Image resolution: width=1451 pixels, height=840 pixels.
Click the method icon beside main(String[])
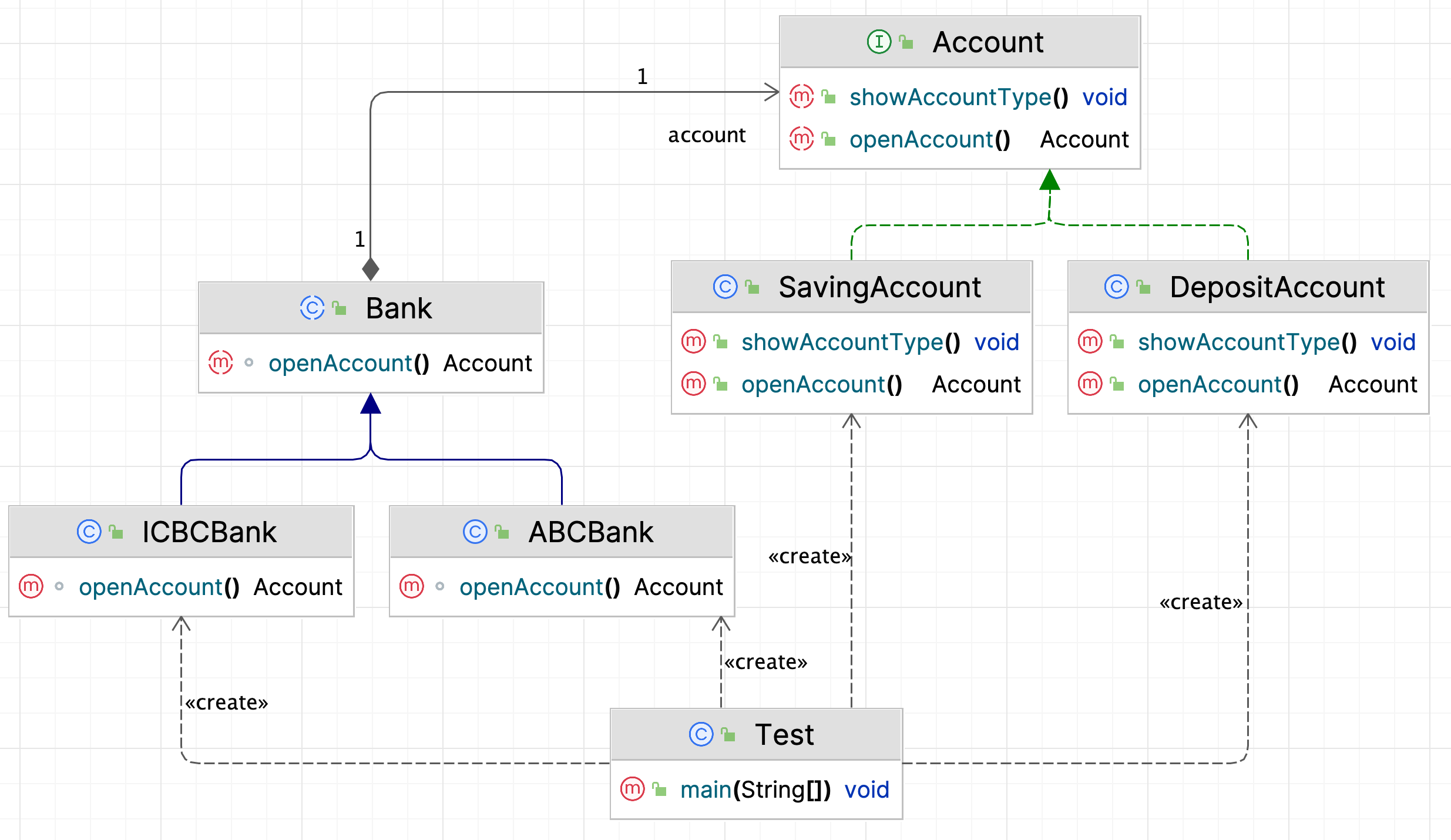click(633, 789)
